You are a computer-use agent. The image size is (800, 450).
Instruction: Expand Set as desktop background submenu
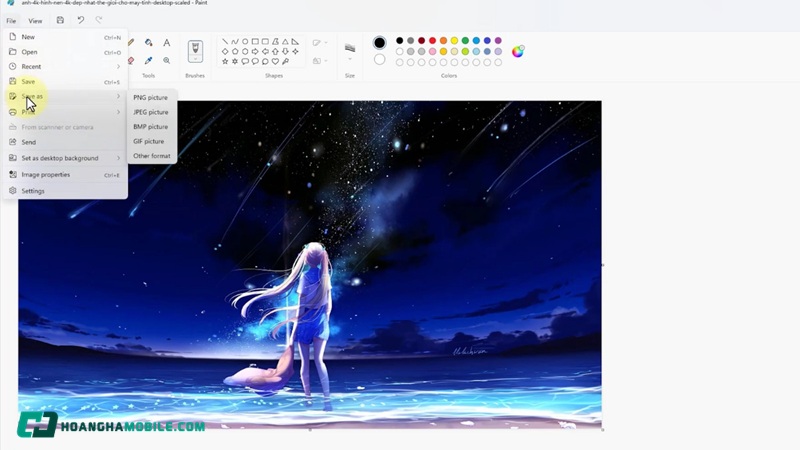point(118,158)
